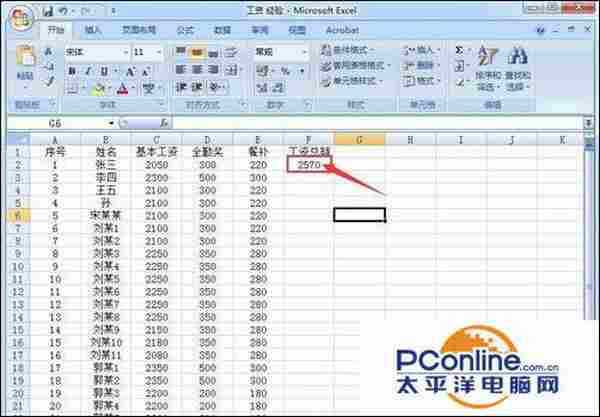Screen dimensions: 600x417
Task: Open the 公式 ribbon tab
Action: click(185, 30)
